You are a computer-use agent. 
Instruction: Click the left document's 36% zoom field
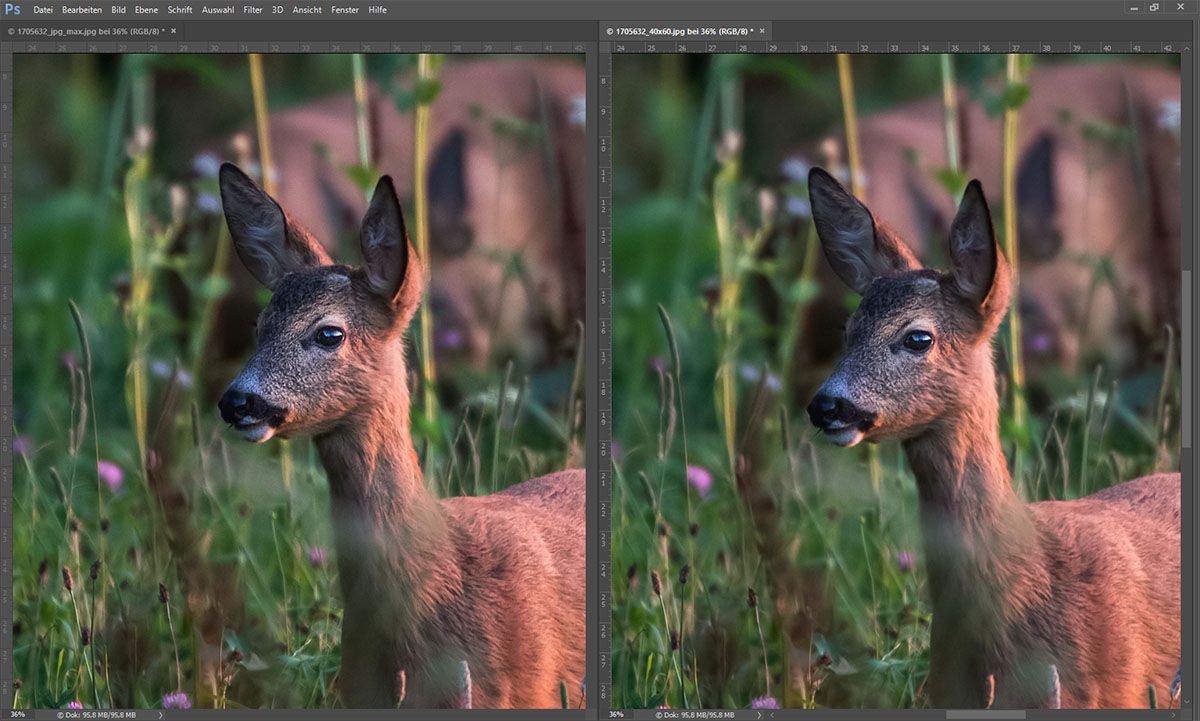(x=18, y=715)
